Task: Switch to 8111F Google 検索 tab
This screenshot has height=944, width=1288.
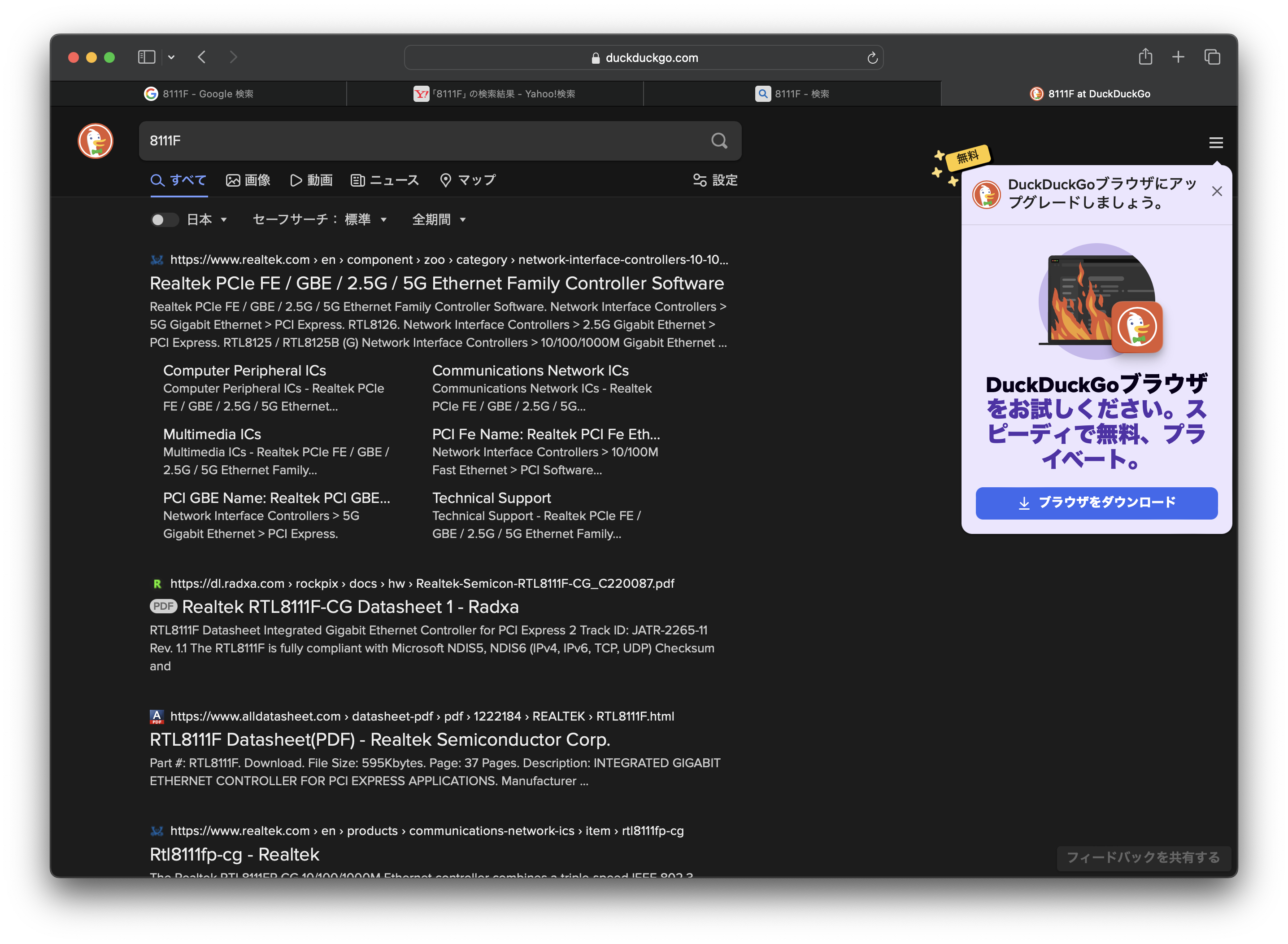Action: (199, 94)
